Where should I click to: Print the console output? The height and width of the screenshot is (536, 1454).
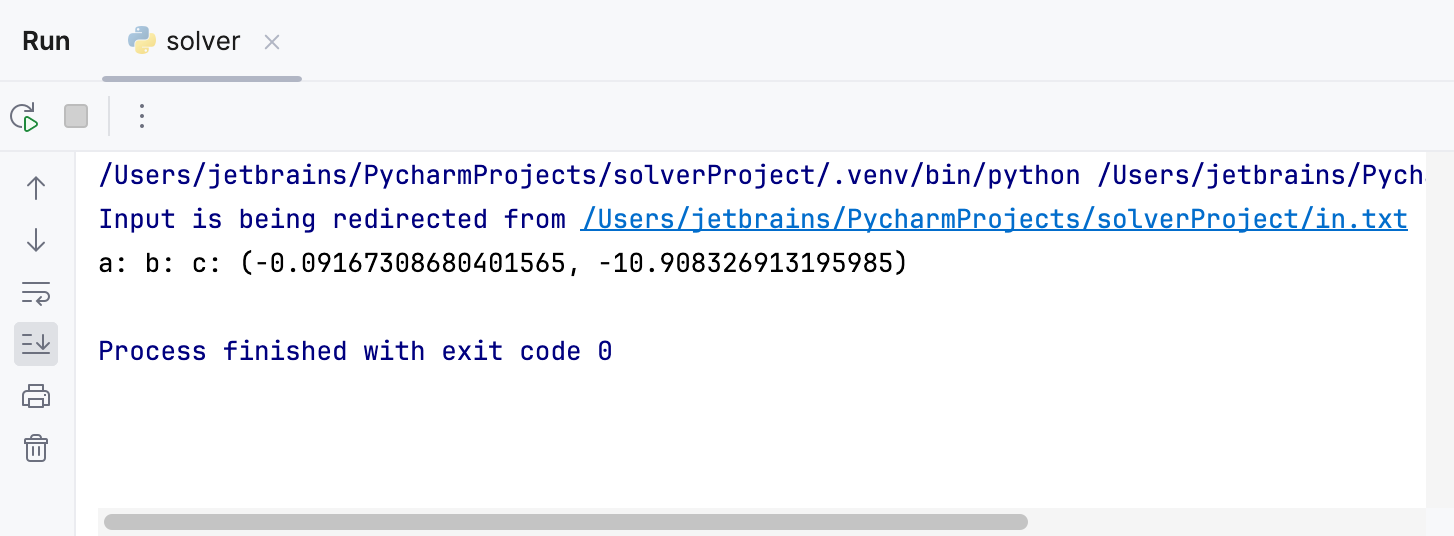click(x=36, y=396)
